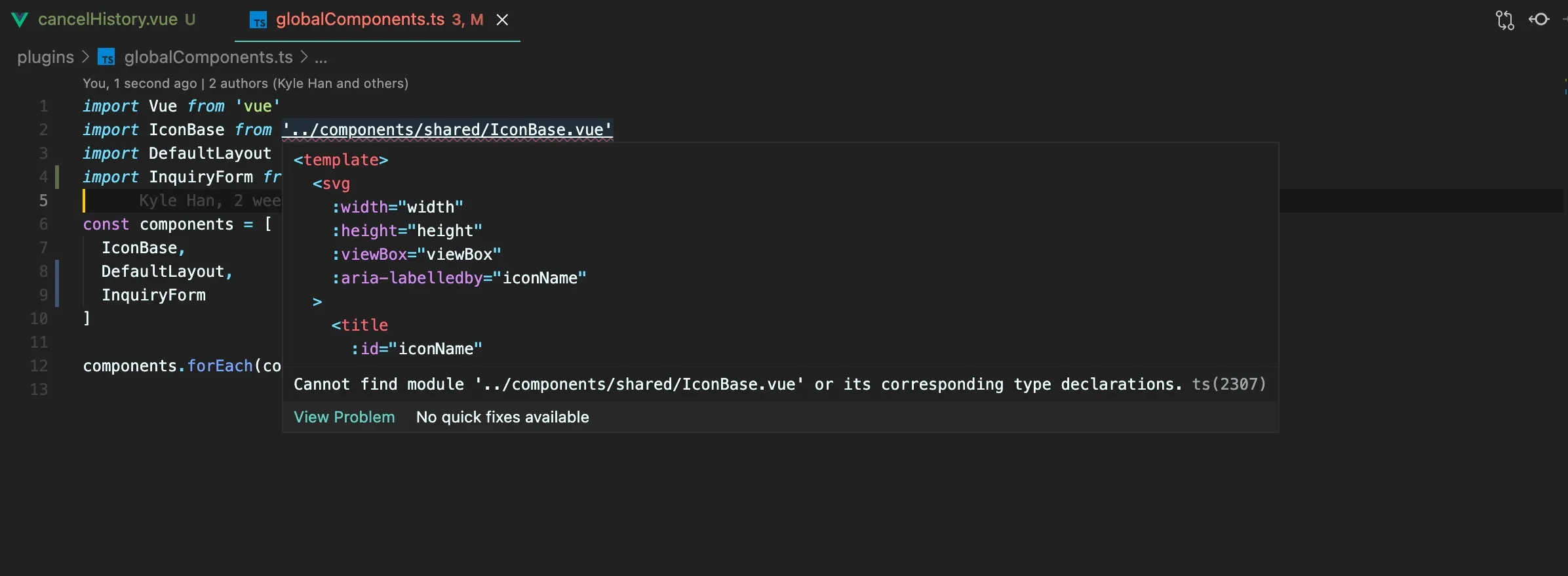This screenshot has height=576, width=1568.
Task: Close the globalComponents.ts tab
Action: pyautogui.click(x=502, y=20)
